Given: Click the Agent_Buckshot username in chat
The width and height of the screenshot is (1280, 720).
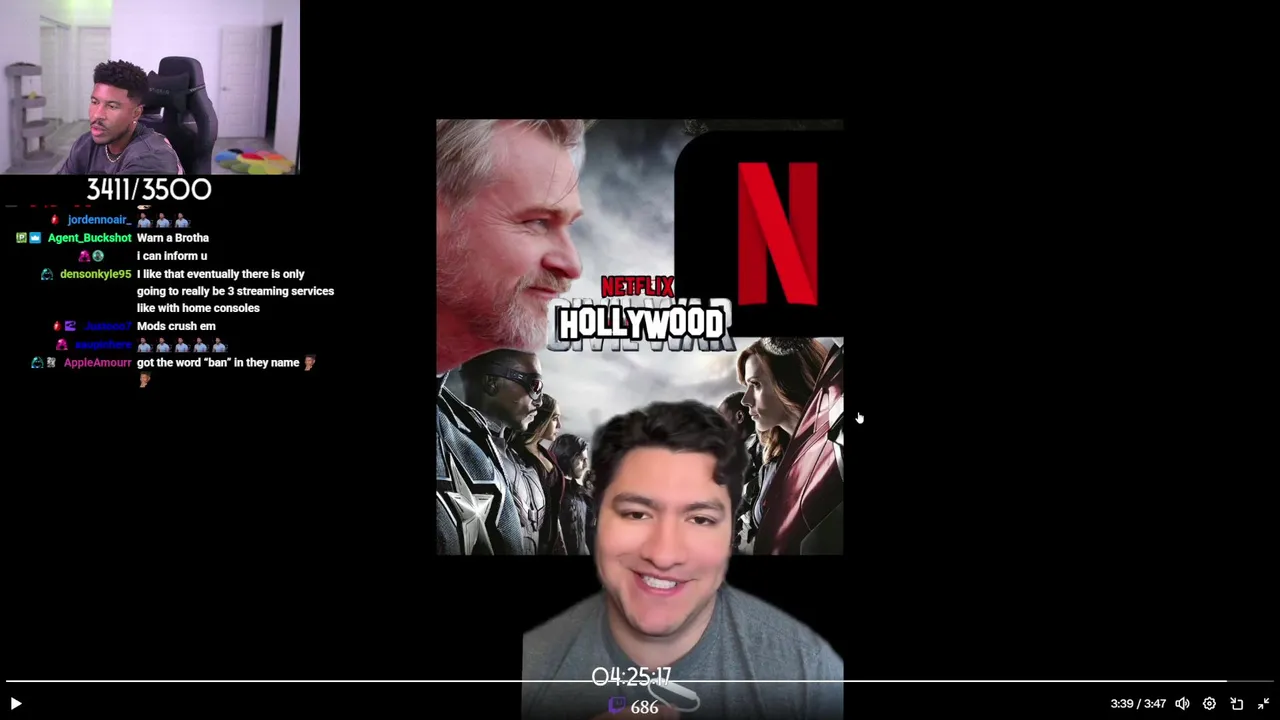Looking at the screenshot, I should point(90,238).
